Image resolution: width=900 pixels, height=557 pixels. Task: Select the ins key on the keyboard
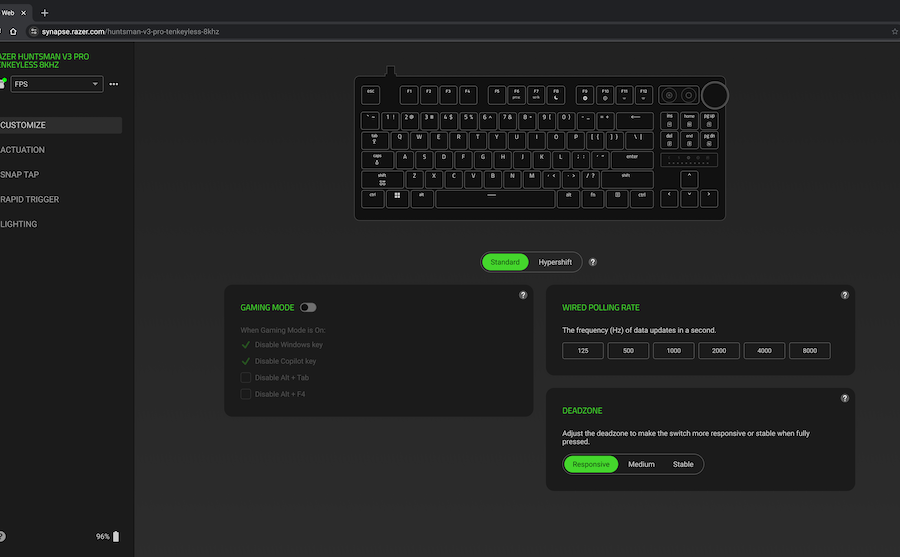coord(669,121)
